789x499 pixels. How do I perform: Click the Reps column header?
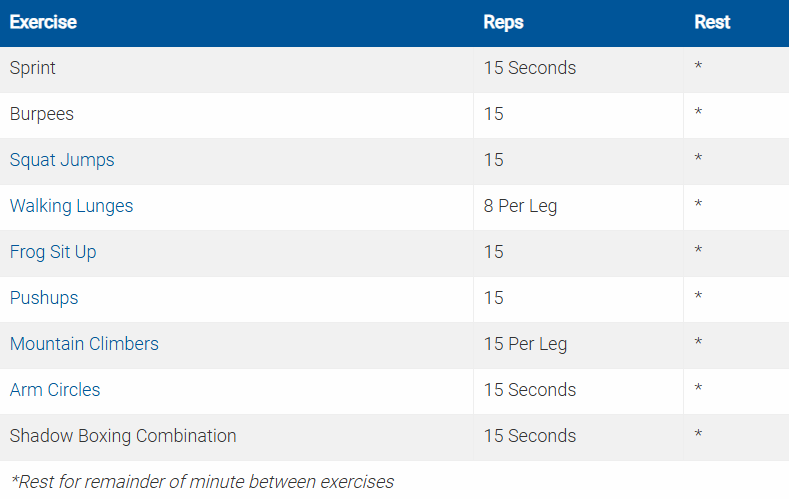[x=503, y=22]
